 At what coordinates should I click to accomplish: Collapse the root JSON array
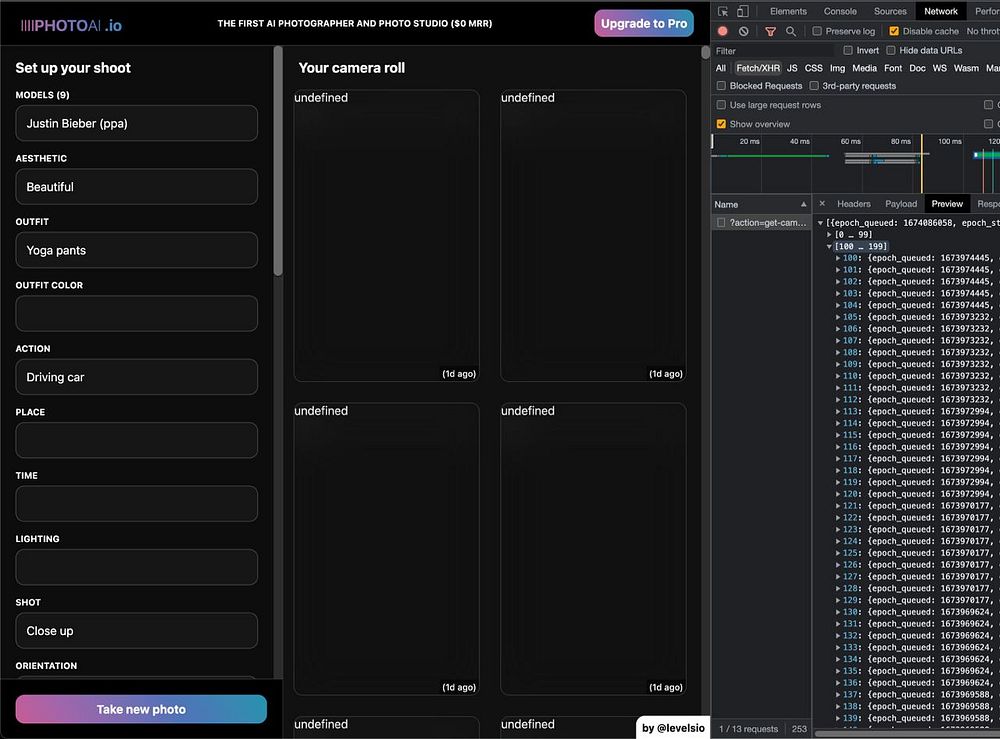pos(821,223)
